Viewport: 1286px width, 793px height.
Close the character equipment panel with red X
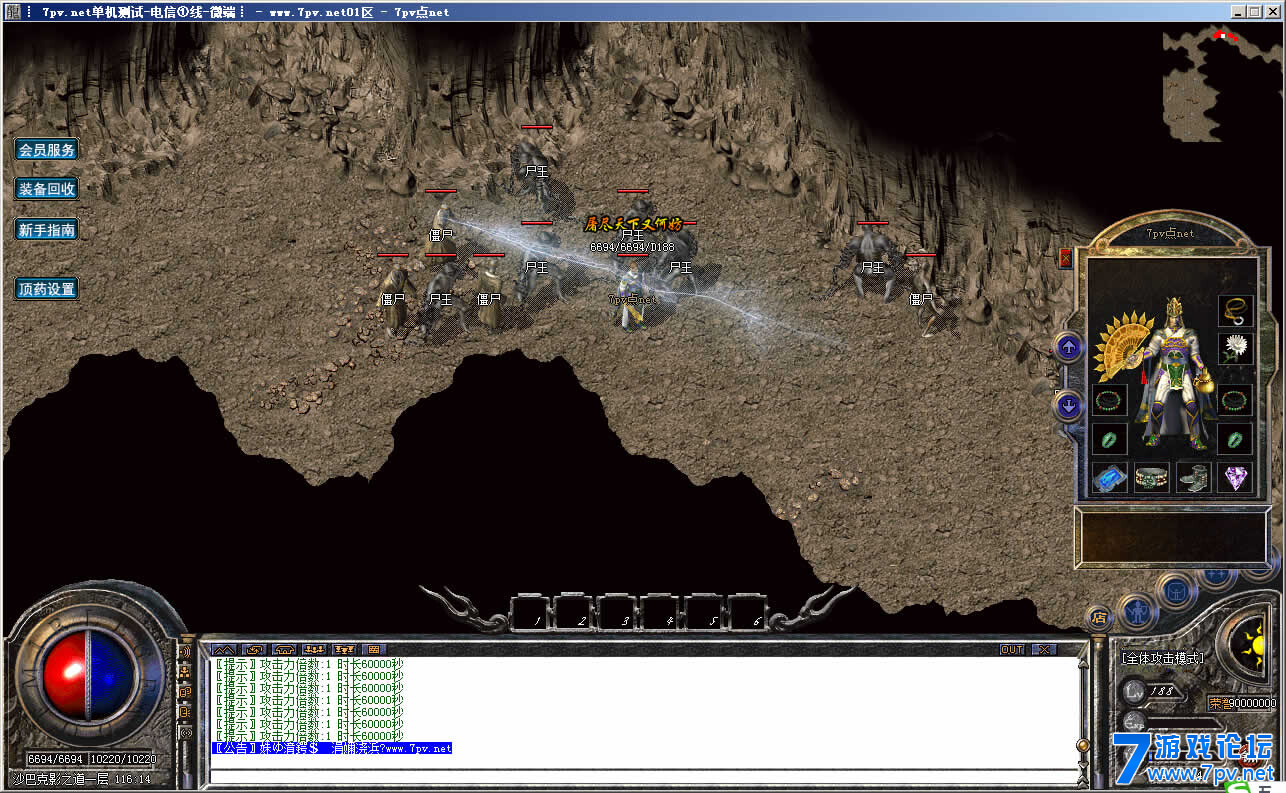(1065, 258)
